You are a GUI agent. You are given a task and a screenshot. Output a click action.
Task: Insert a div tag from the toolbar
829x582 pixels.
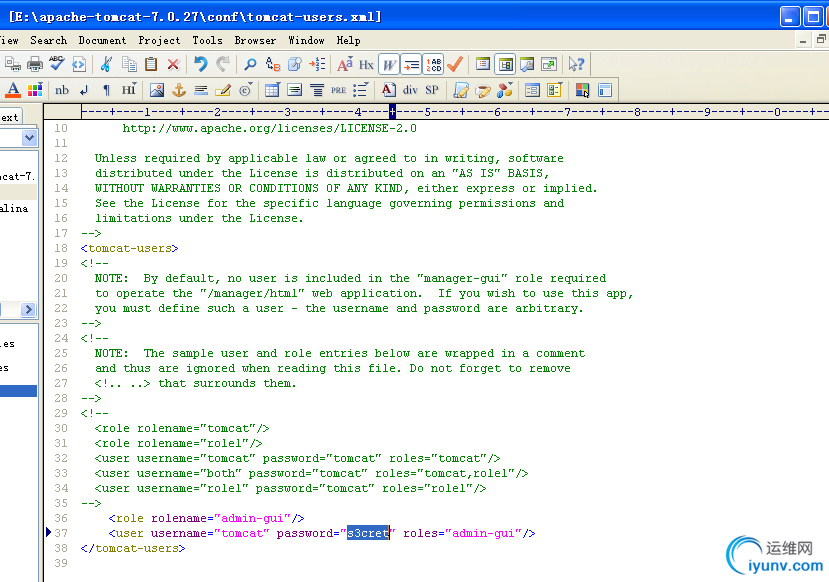(x=410, y=90)
